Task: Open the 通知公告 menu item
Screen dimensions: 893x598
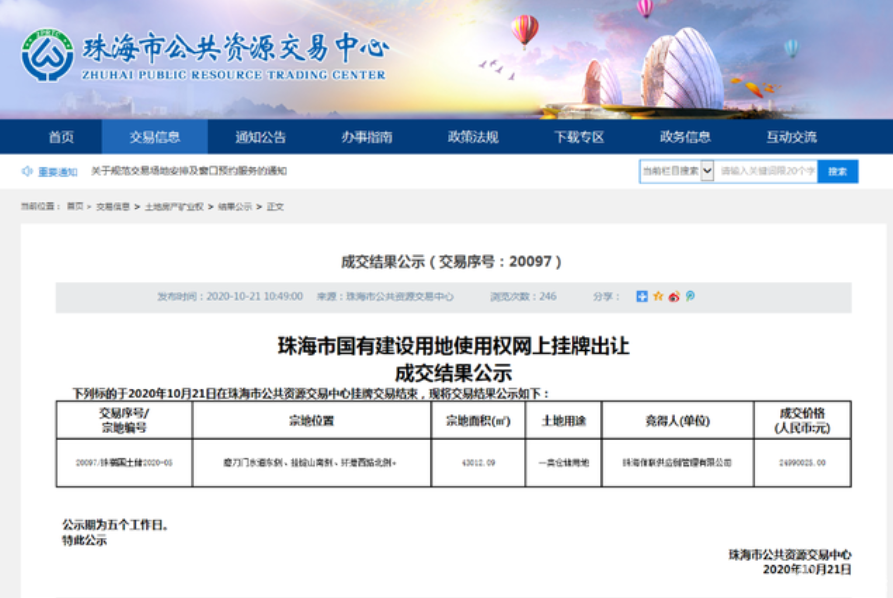Action: (x=261, y=137)
